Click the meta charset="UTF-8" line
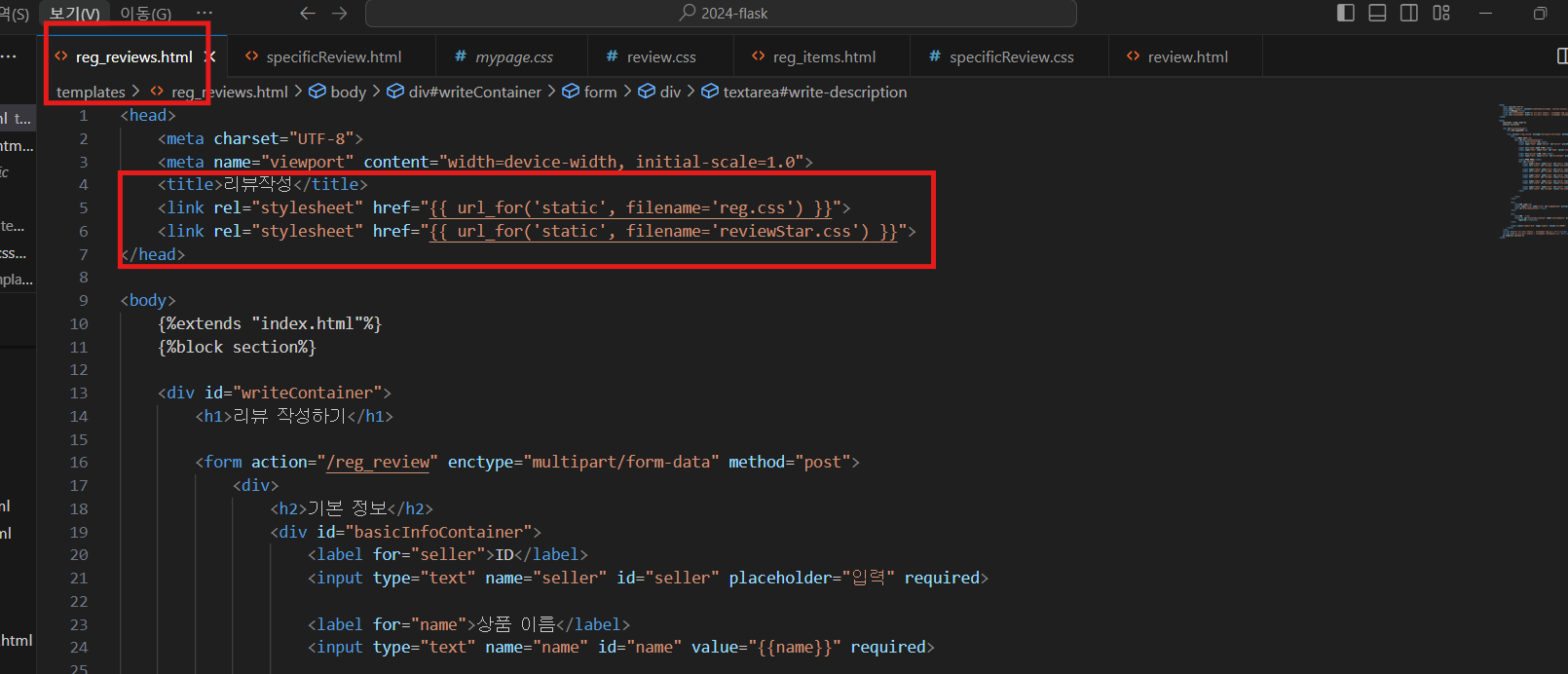This screenshot has width=1568, height=674. click(x=260, y=139)
